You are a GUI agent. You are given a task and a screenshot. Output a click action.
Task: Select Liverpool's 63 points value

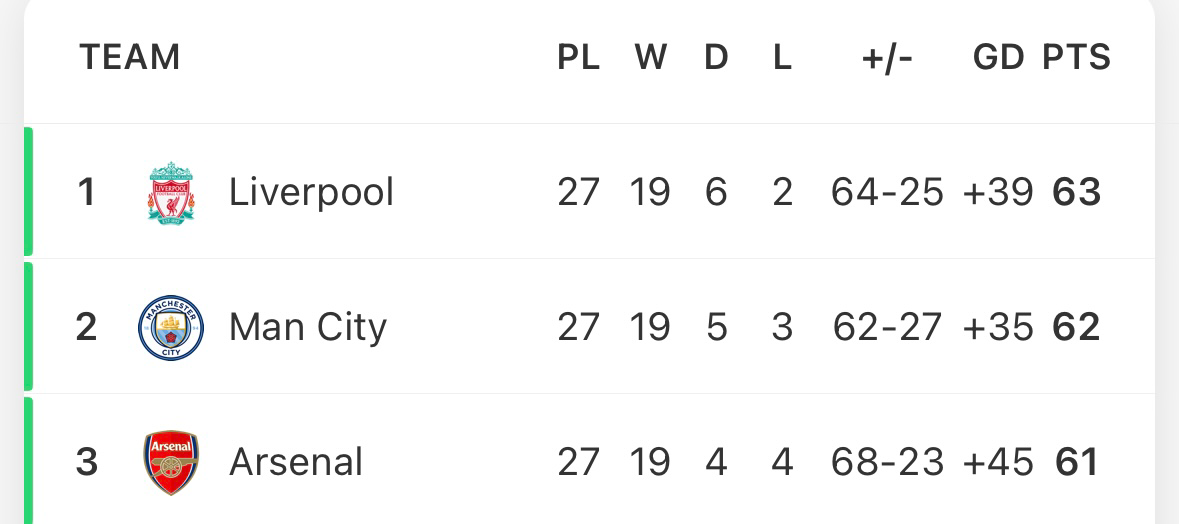click(x=1077, y=192)
